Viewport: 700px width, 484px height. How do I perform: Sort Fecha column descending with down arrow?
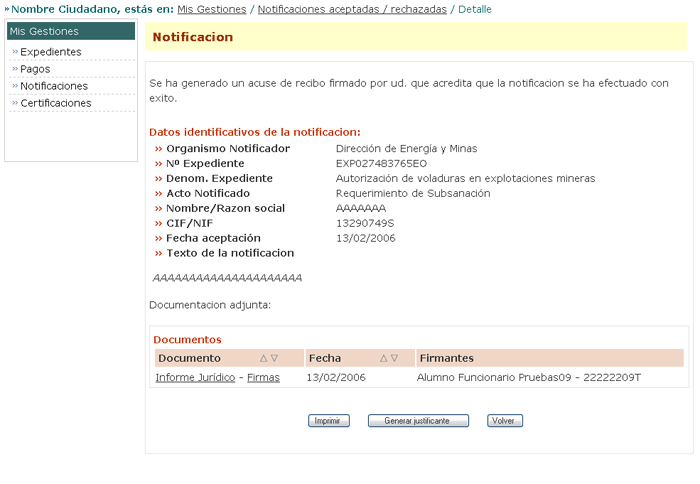pos(395,358)
